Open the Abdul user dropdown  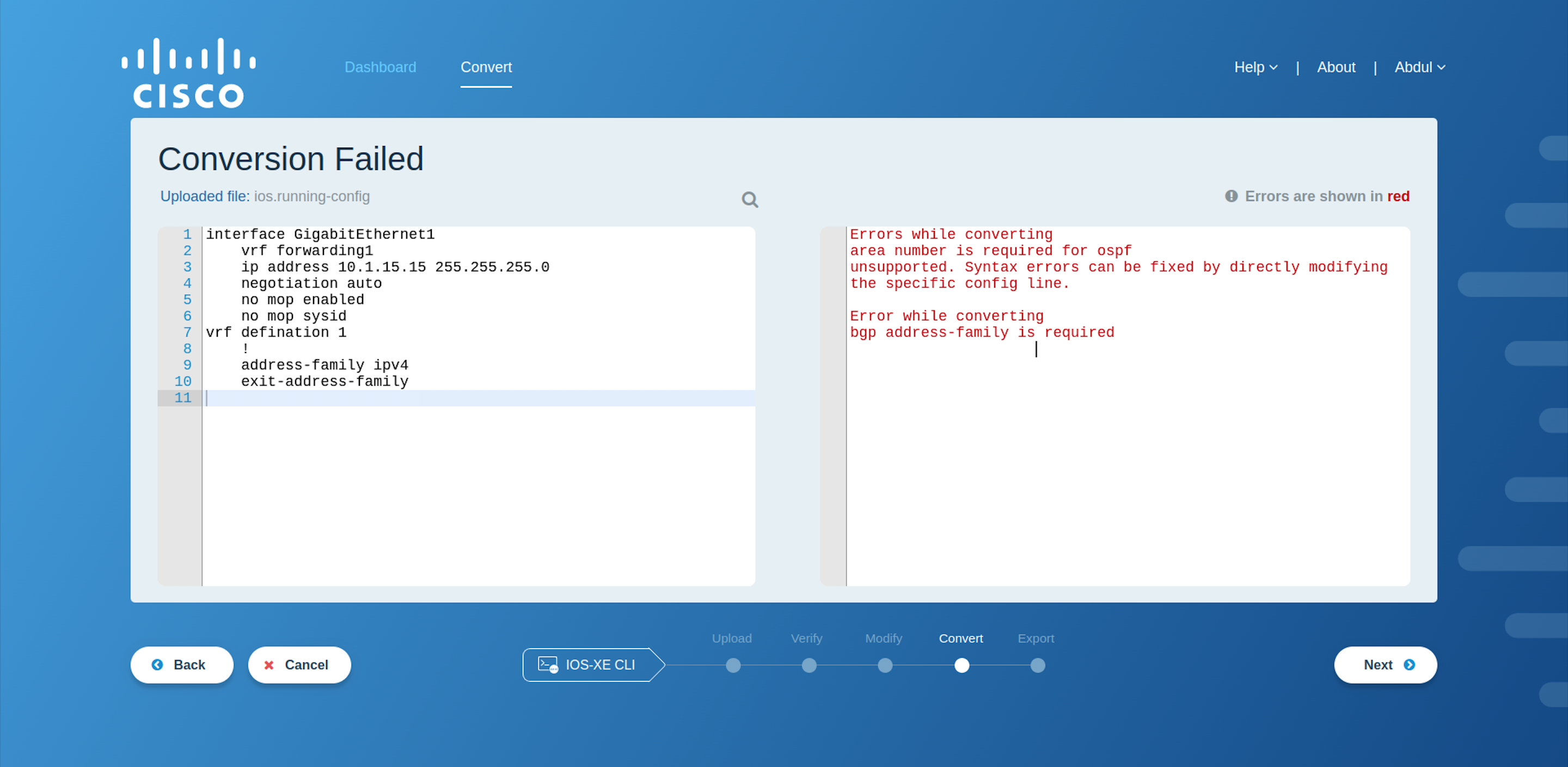(x=1420, y=68)
